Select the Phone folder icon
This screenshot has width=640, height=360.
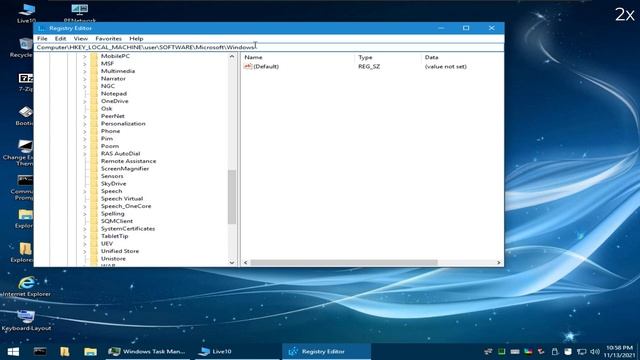[94, 131]
